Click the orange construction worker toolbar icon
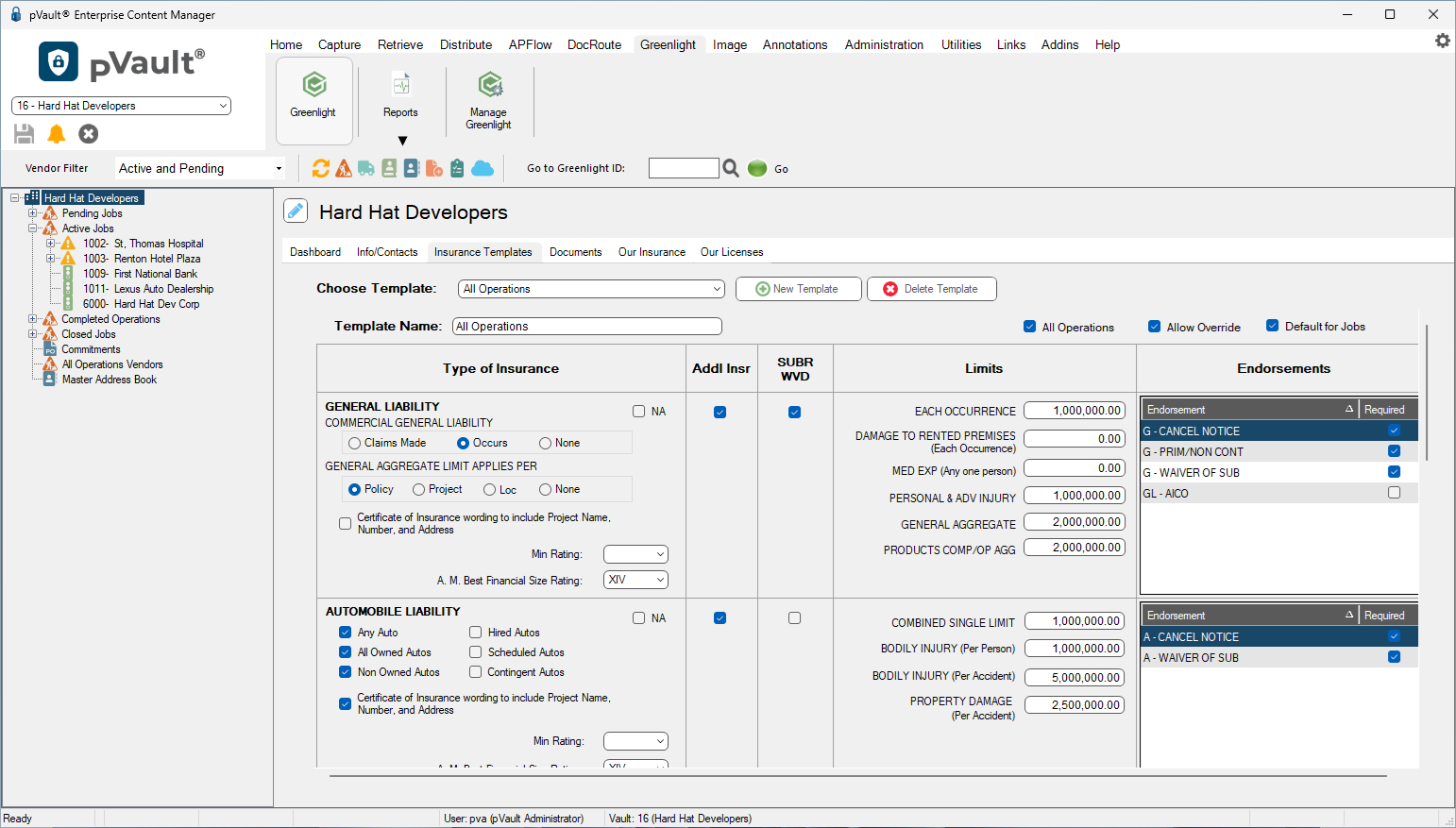 [x=344, y=168]
